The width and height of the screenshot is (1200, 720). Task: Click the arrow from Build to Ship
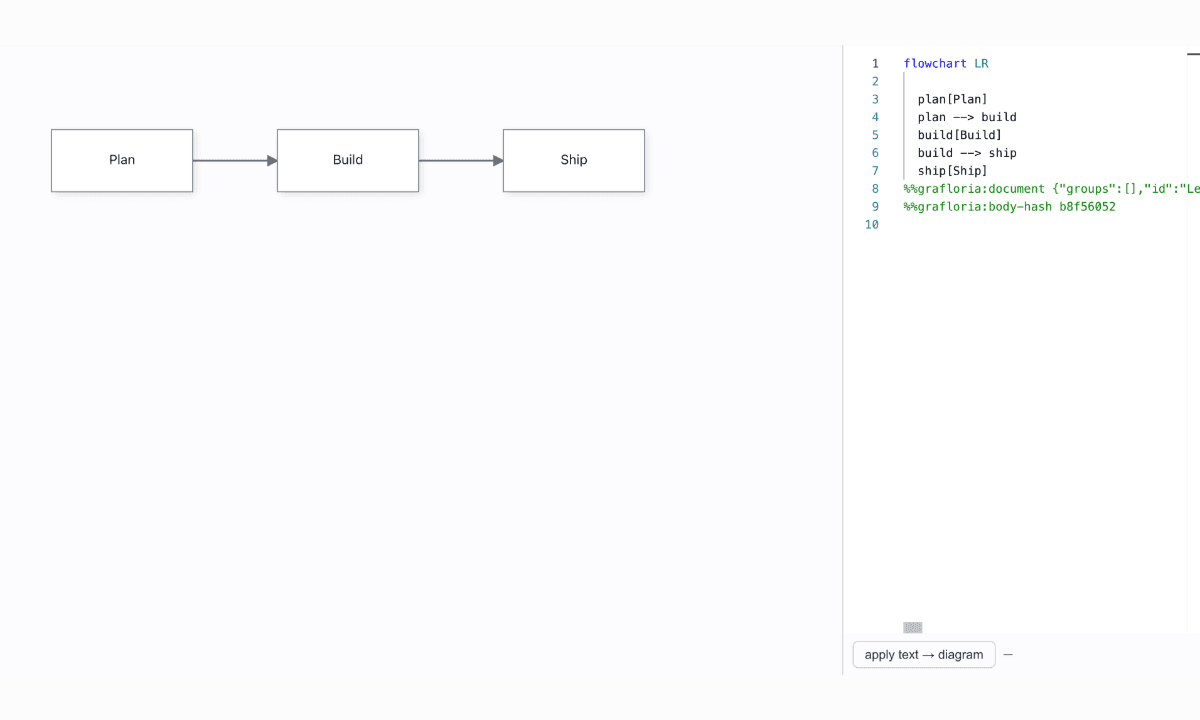click(x=461, y=160)
